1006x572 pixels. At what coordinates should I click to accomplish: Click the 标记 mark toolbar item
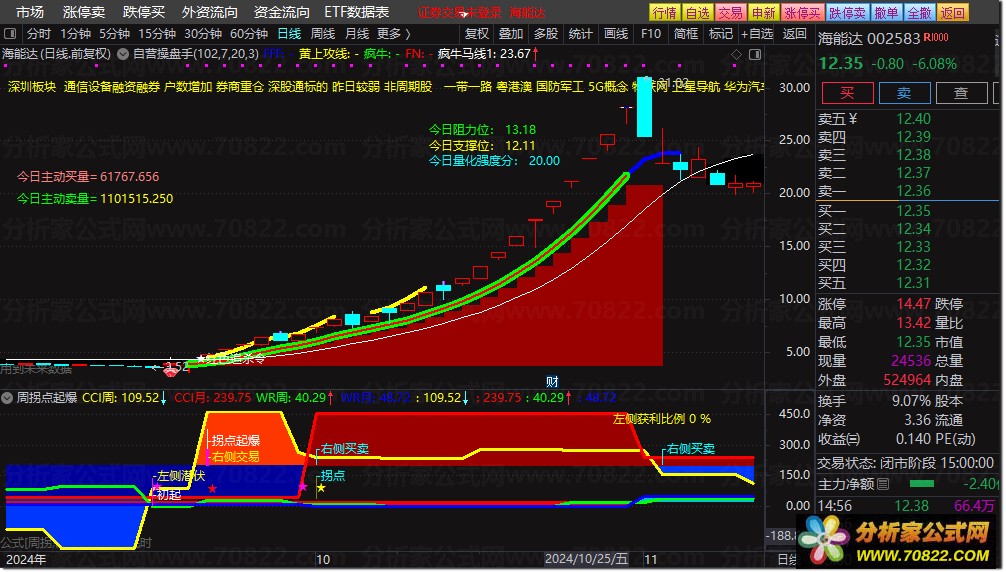coord(720,33)
